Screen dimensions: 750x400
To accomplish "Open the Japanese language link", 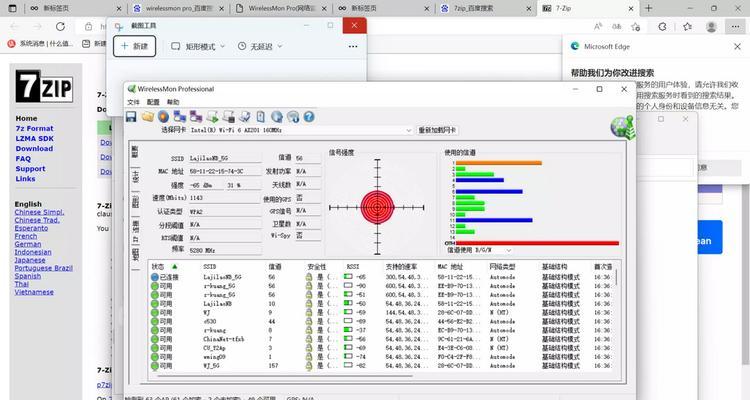I will point(30,260).
